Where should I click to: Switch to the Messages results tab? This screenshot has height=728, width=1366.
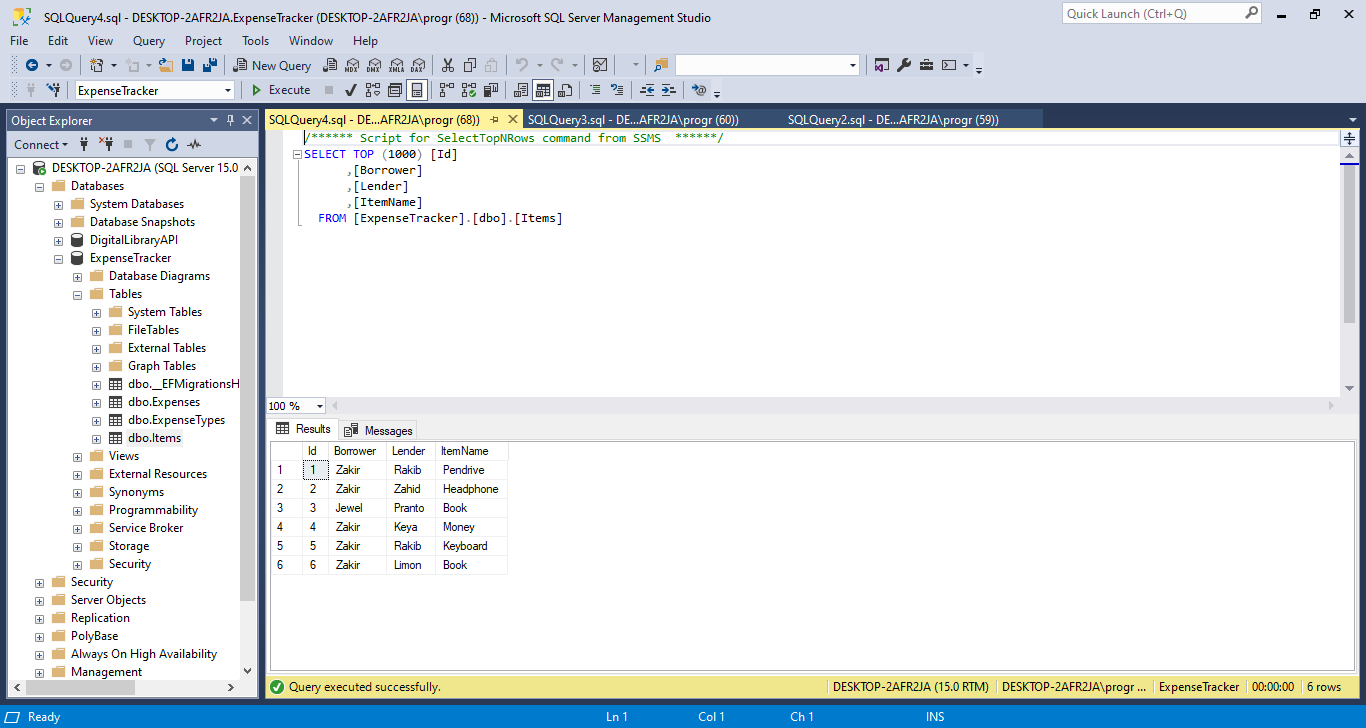(378, 430)
